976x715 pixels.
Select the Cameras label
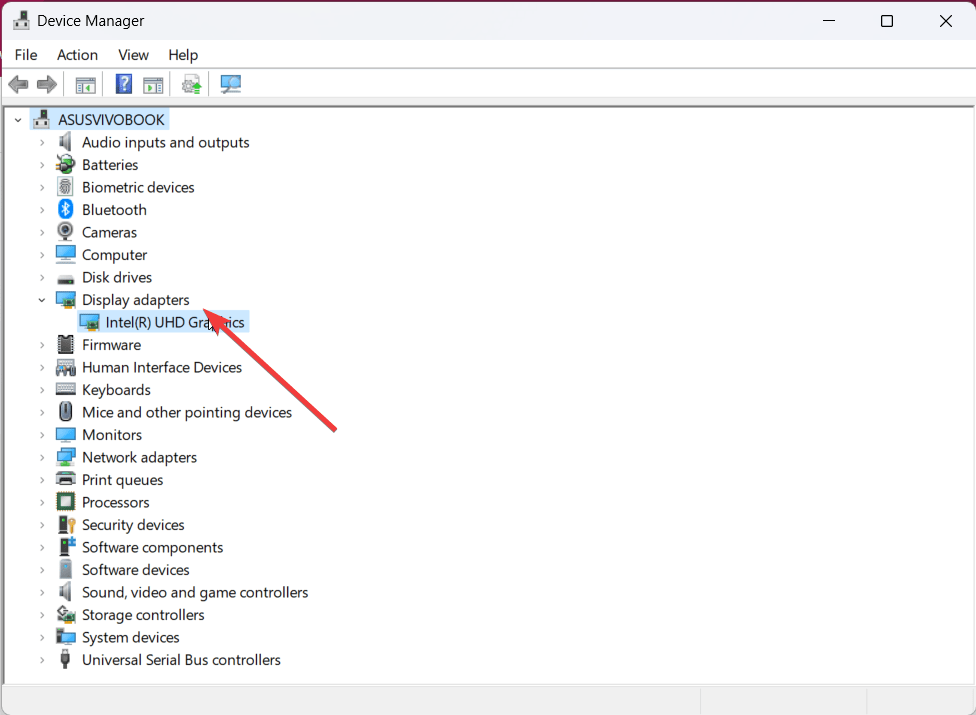point(110,232)
